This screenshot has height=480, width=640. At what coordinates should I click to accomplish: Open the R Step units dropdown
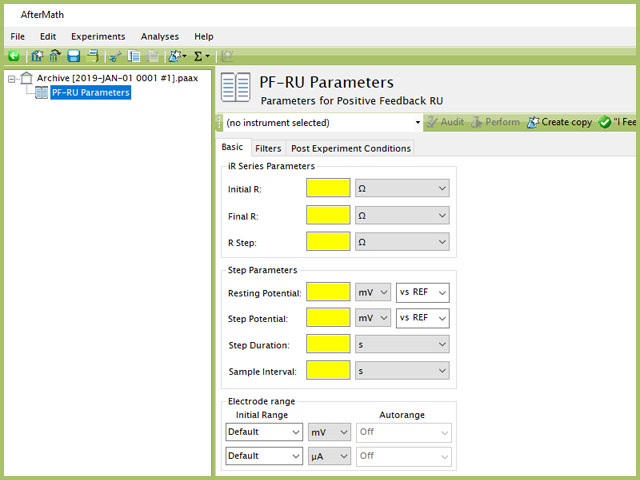click(402, 242)
